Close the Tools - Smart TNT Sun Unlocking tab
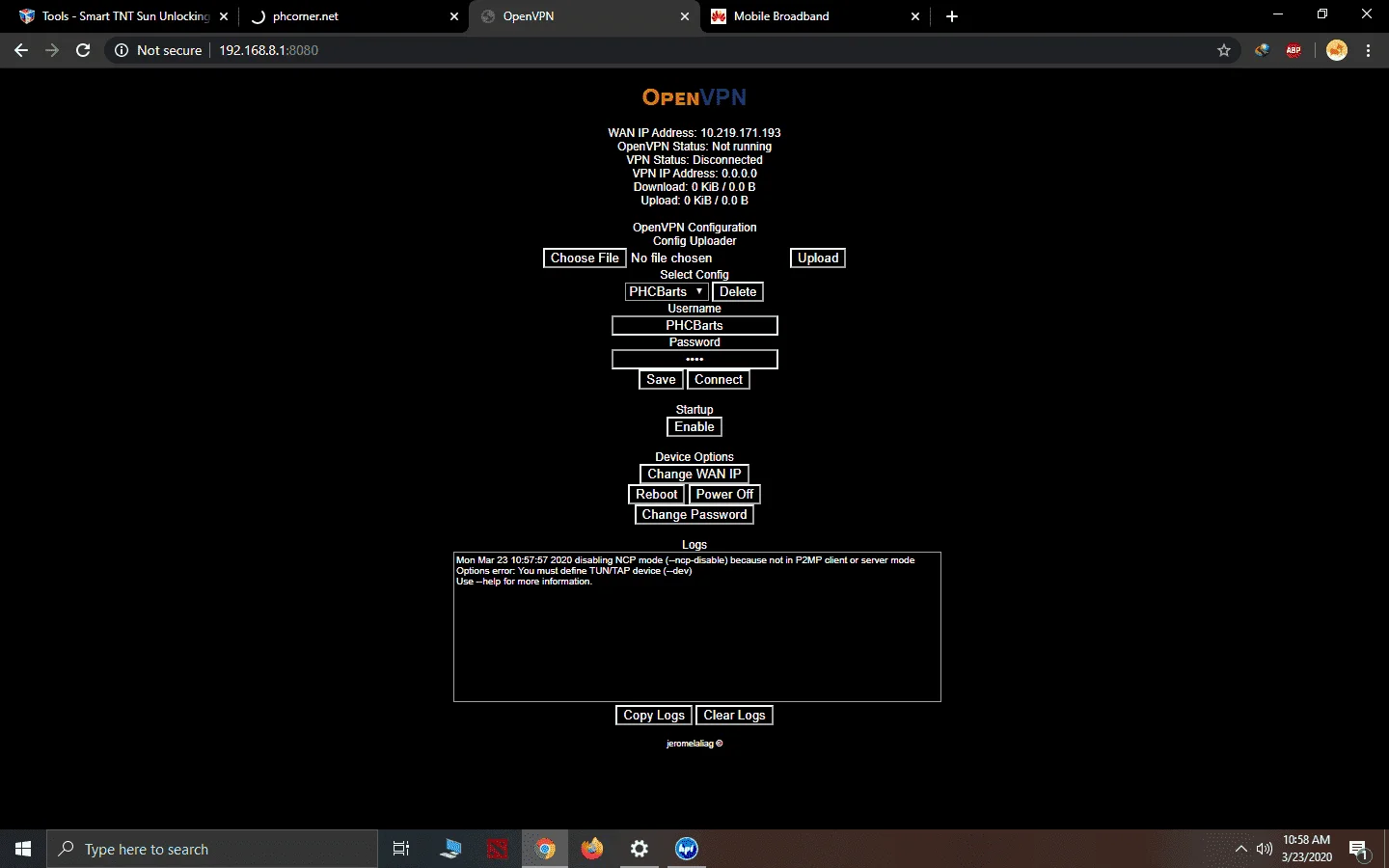 pos(224,16)
